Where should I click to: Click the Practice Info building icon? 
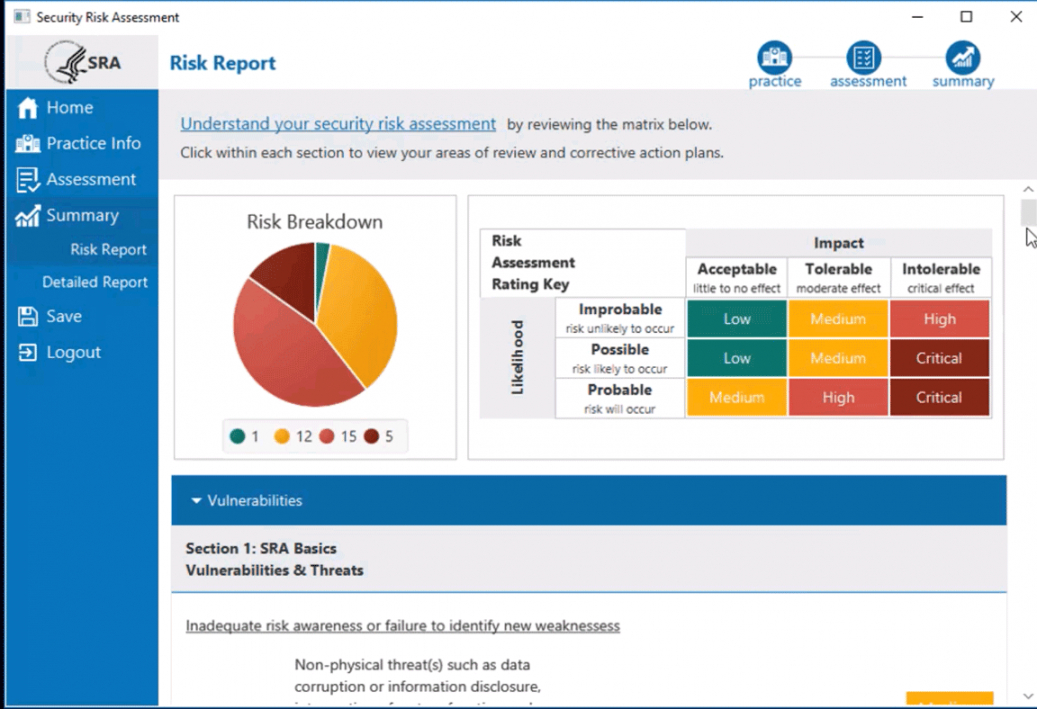point(27,144)
